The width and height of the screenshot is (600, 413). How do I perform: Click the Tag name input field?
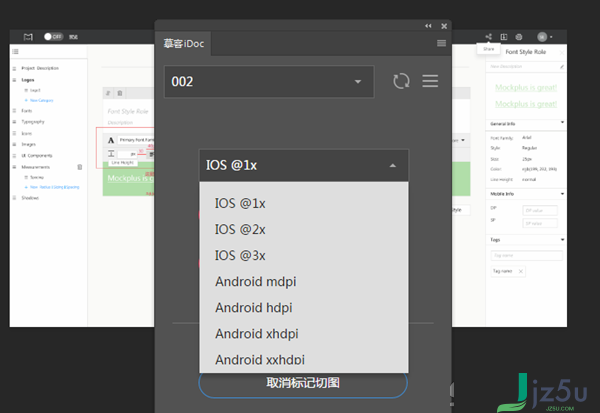[527, 255]
